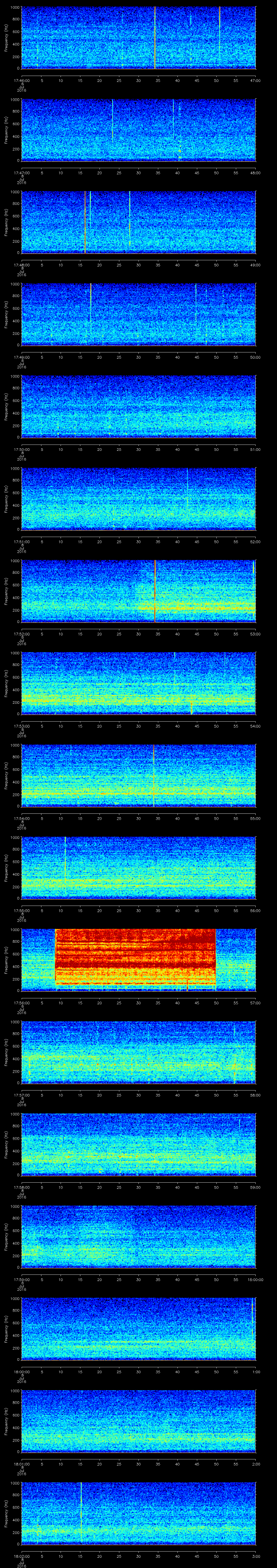Click Frequency (Hz) axis label of 17:56 panel
Screen dimensions: 277x1568
pyautogui.click(x=6, y=960)
